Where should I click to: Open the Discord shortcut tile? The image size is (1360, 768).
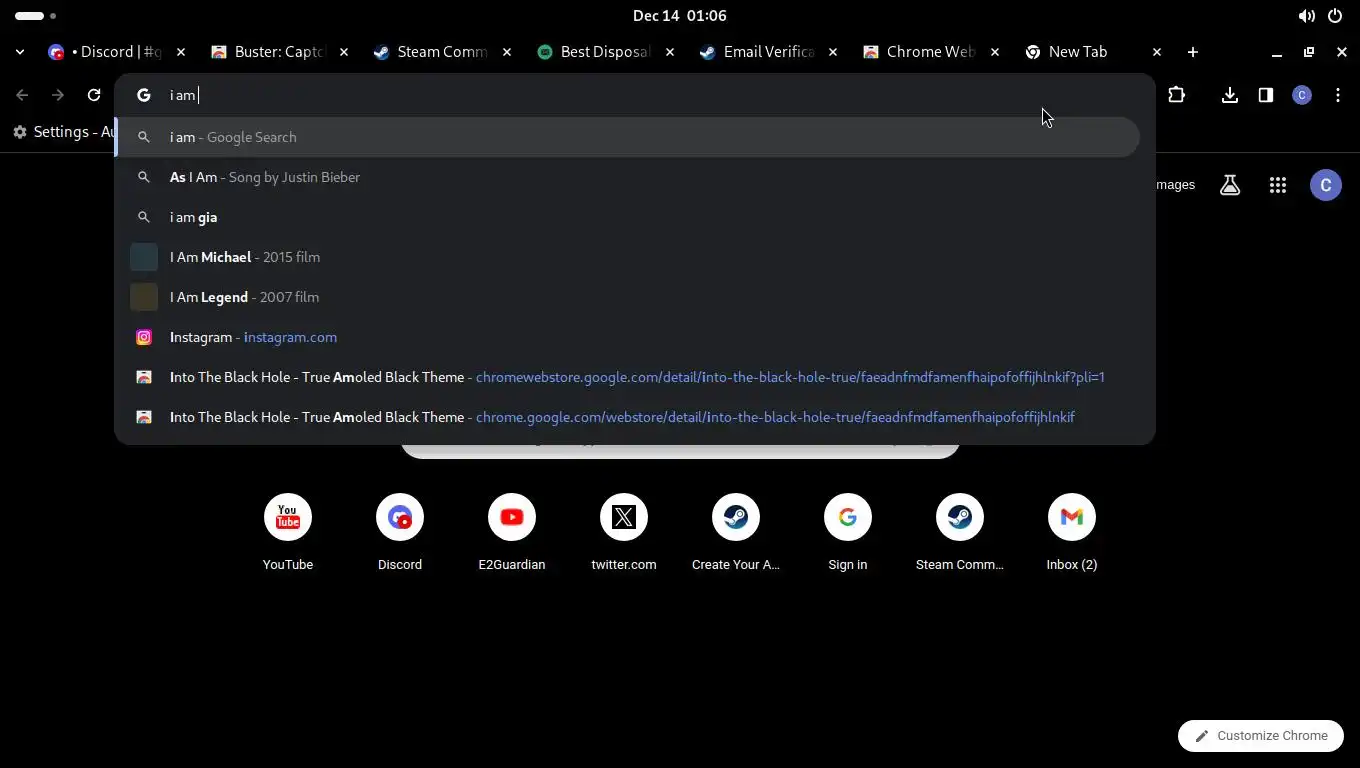[x=400, y=533]
